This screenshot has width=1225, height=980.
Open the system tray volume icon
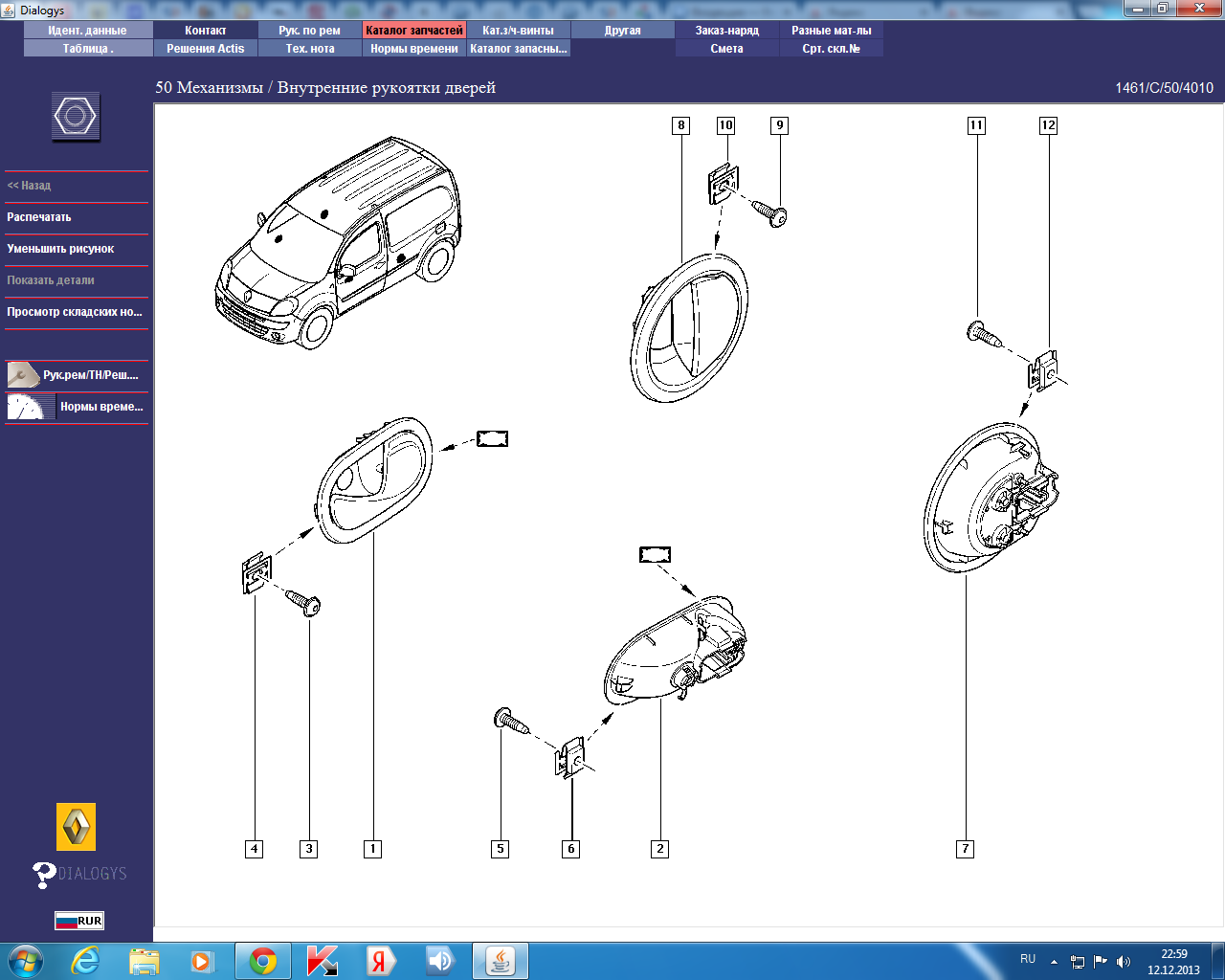(1124, 961)
